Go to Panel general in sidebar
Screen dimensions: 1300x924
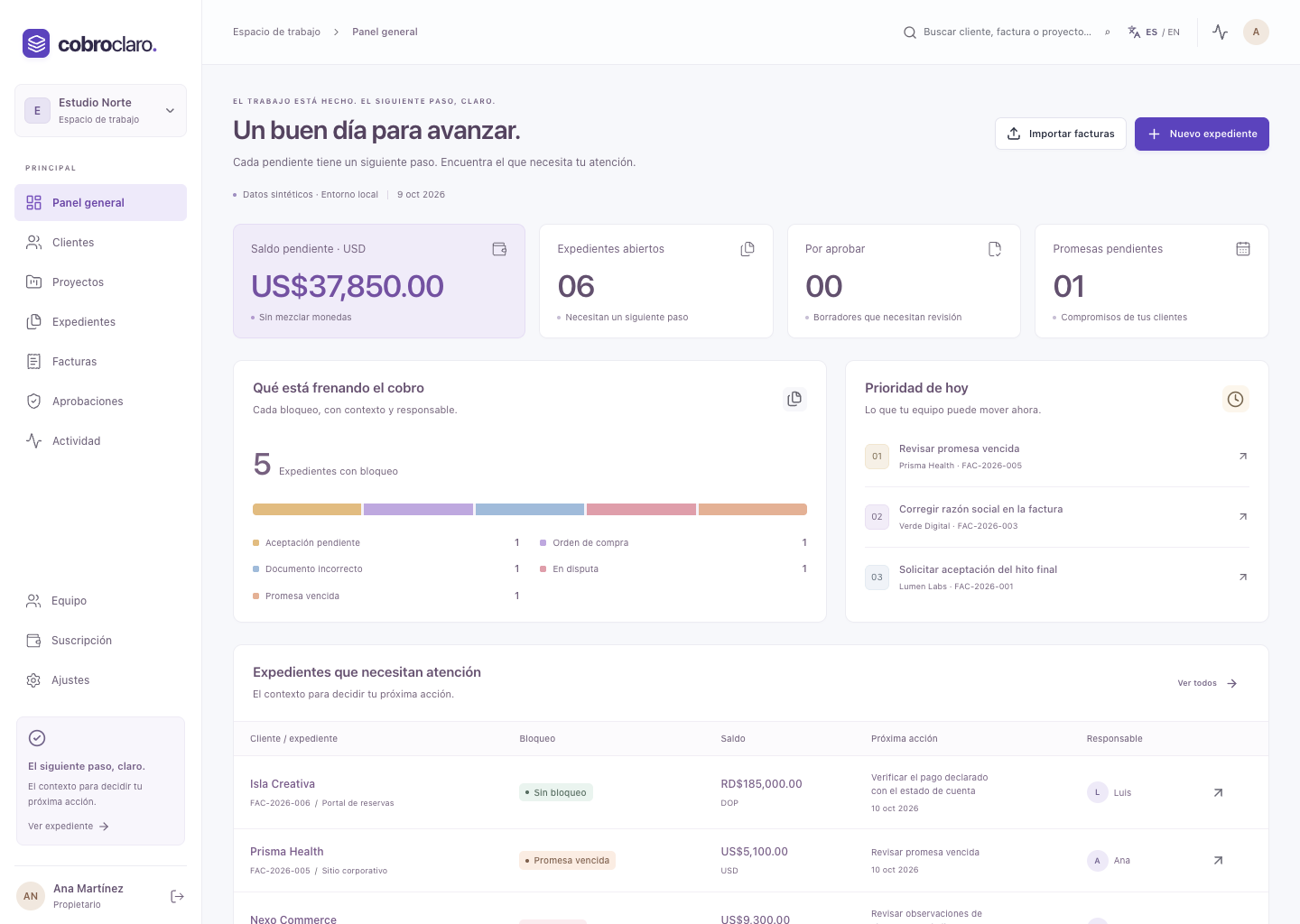click(100, 203)
